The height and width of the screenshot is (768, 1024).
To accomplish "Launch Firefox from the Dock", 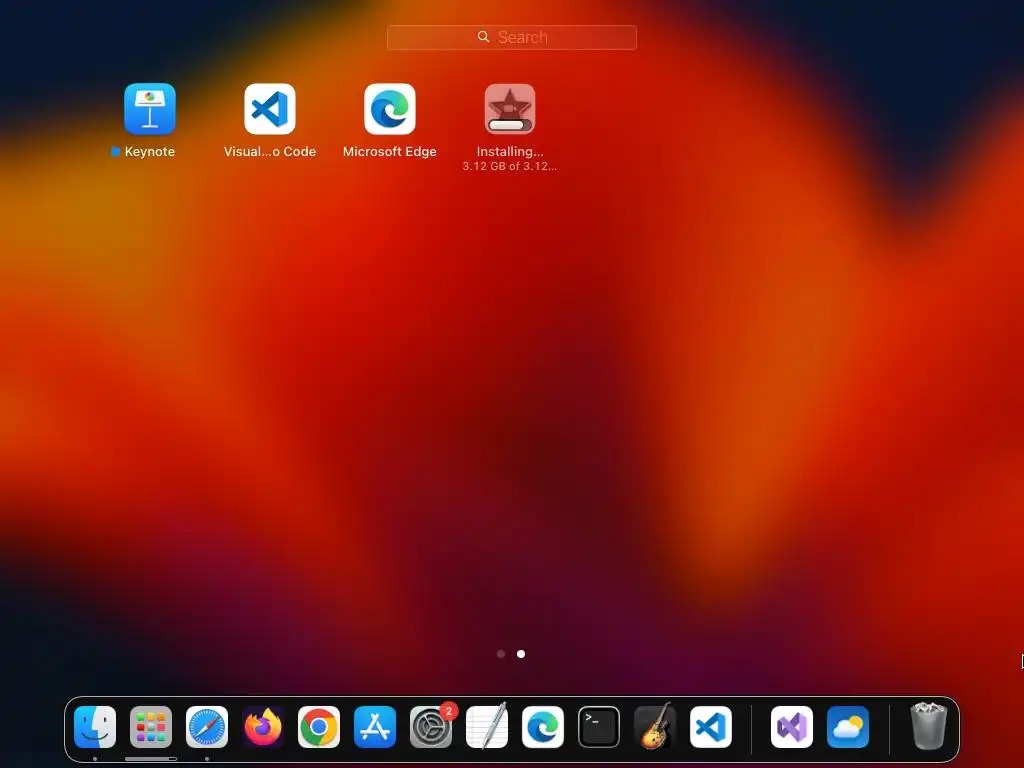I will click(263, 727).
